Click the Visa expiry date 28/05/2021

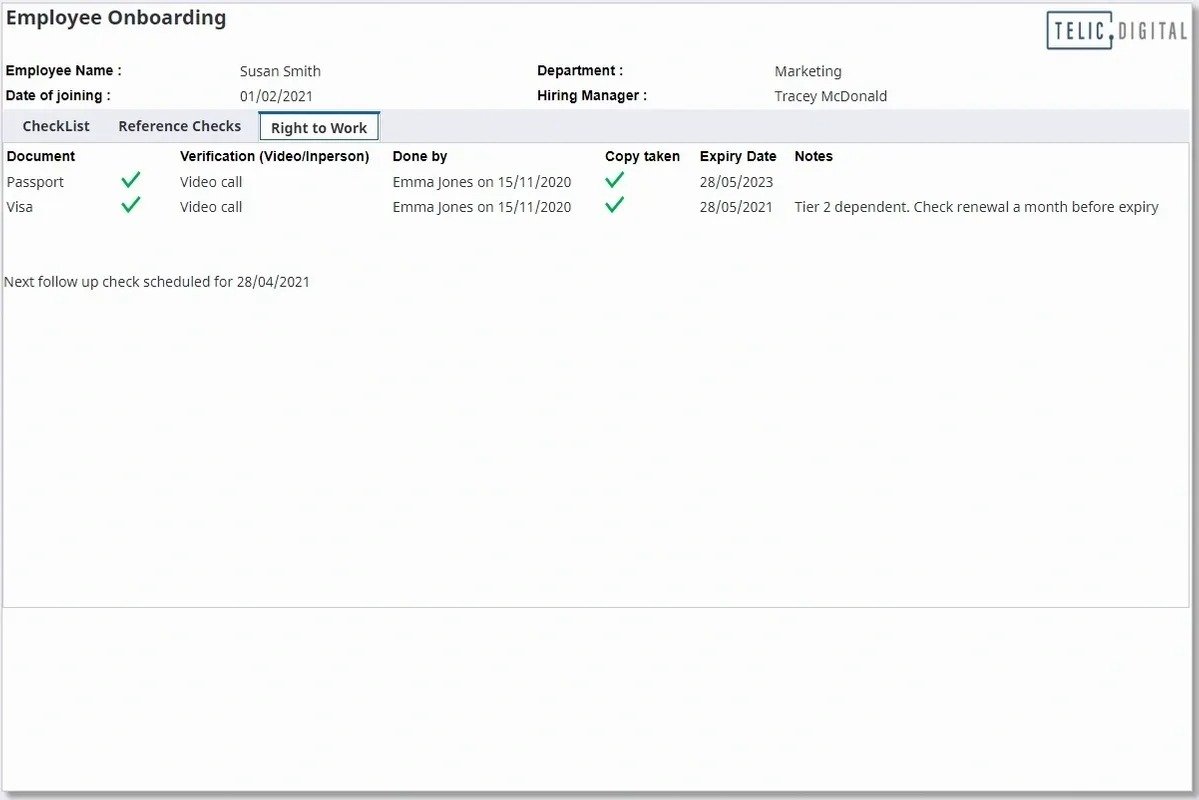(736, 207)
